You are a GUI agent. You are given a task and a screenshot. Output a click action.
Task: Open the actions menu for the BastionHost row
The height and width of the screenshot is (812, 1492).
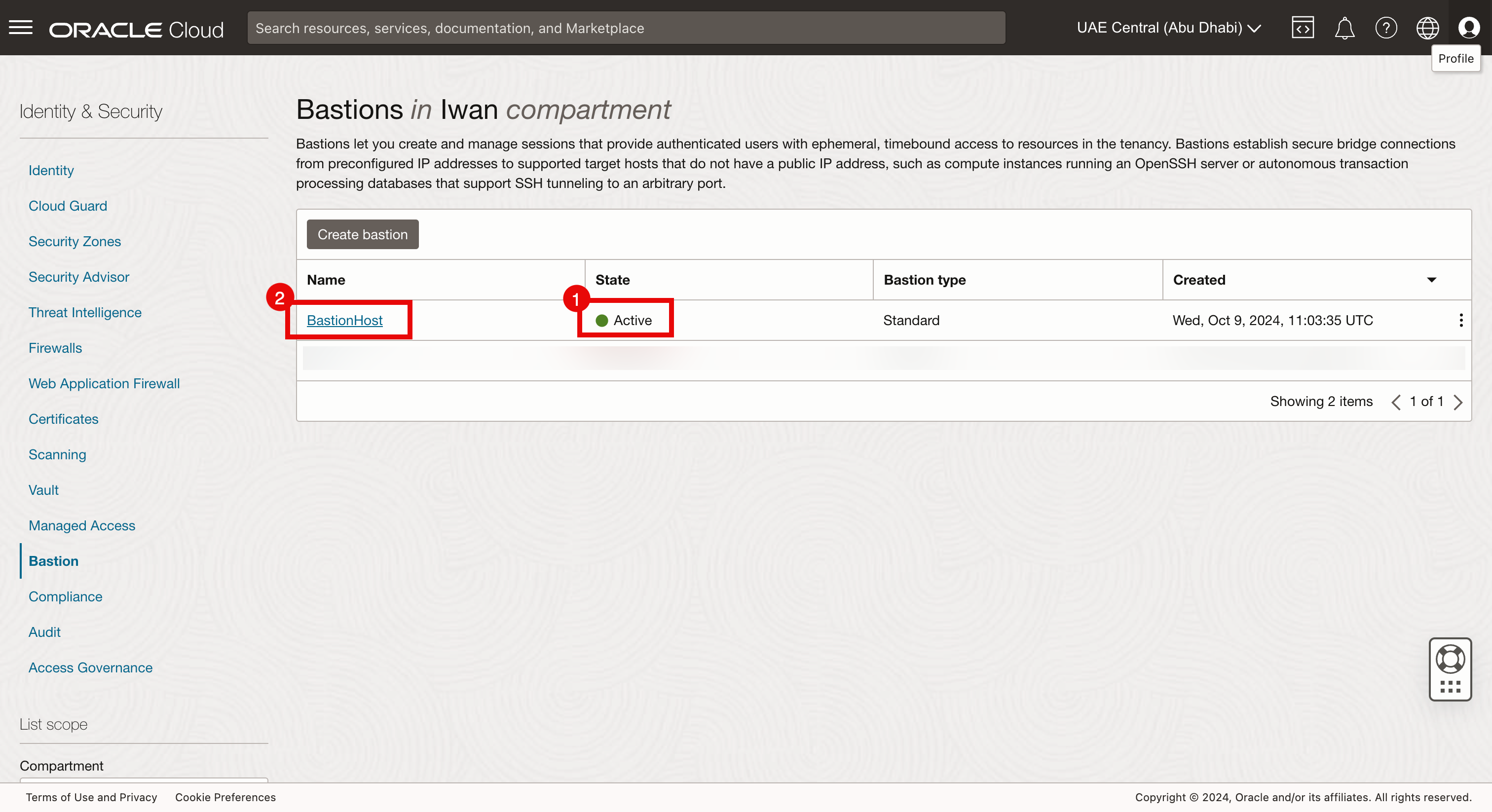[x=1461, y=320]
